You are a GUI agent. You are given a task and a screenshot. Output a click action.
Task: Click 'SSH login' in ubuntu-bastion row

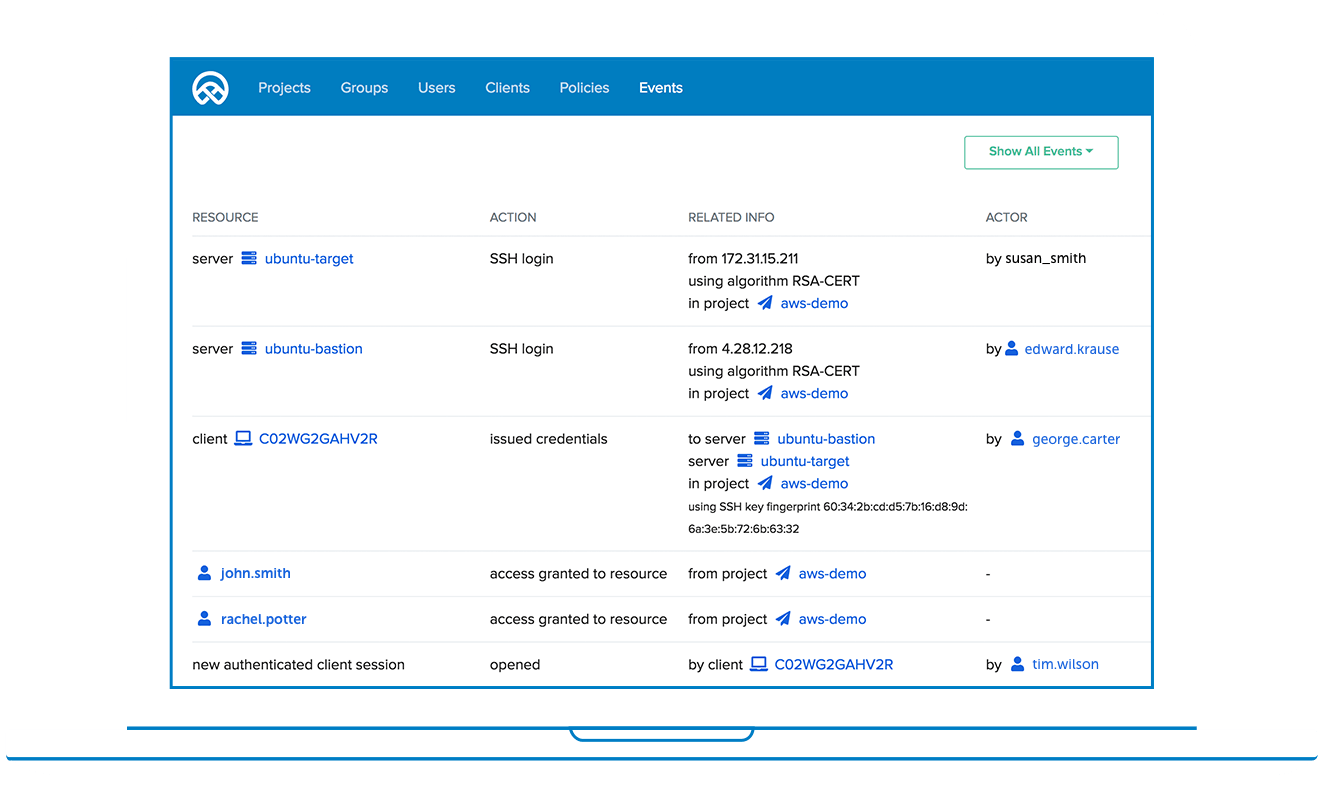(x=521, y=349)
